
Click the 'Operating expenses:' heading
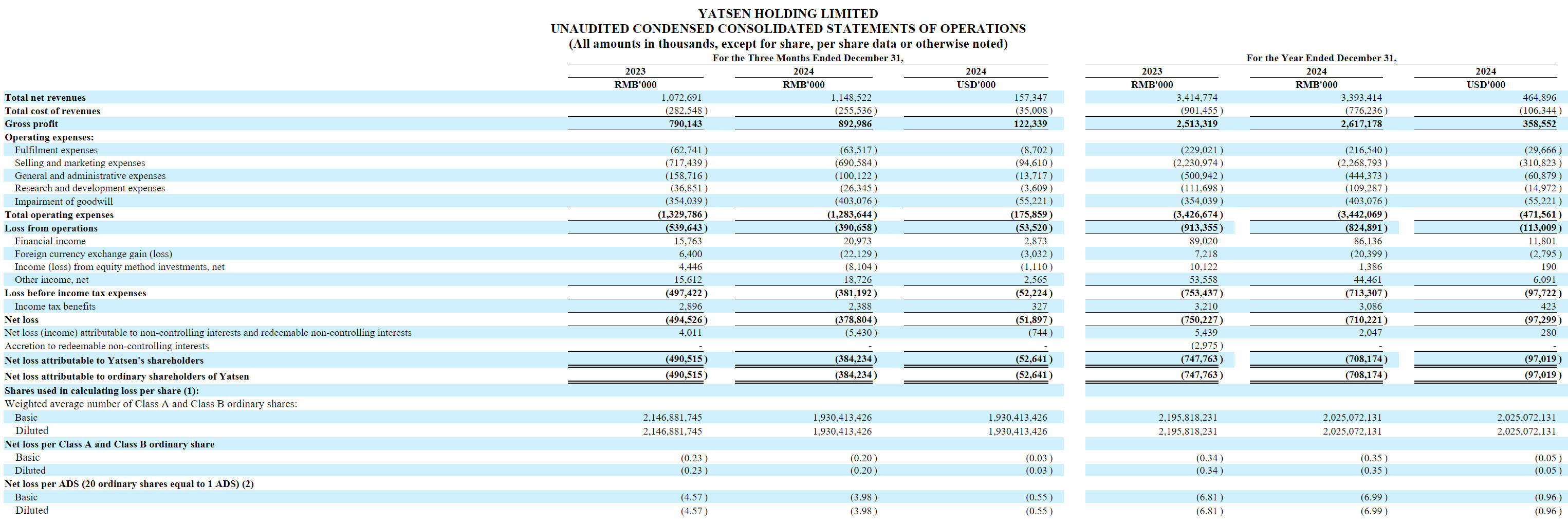(x=49, y=137)
